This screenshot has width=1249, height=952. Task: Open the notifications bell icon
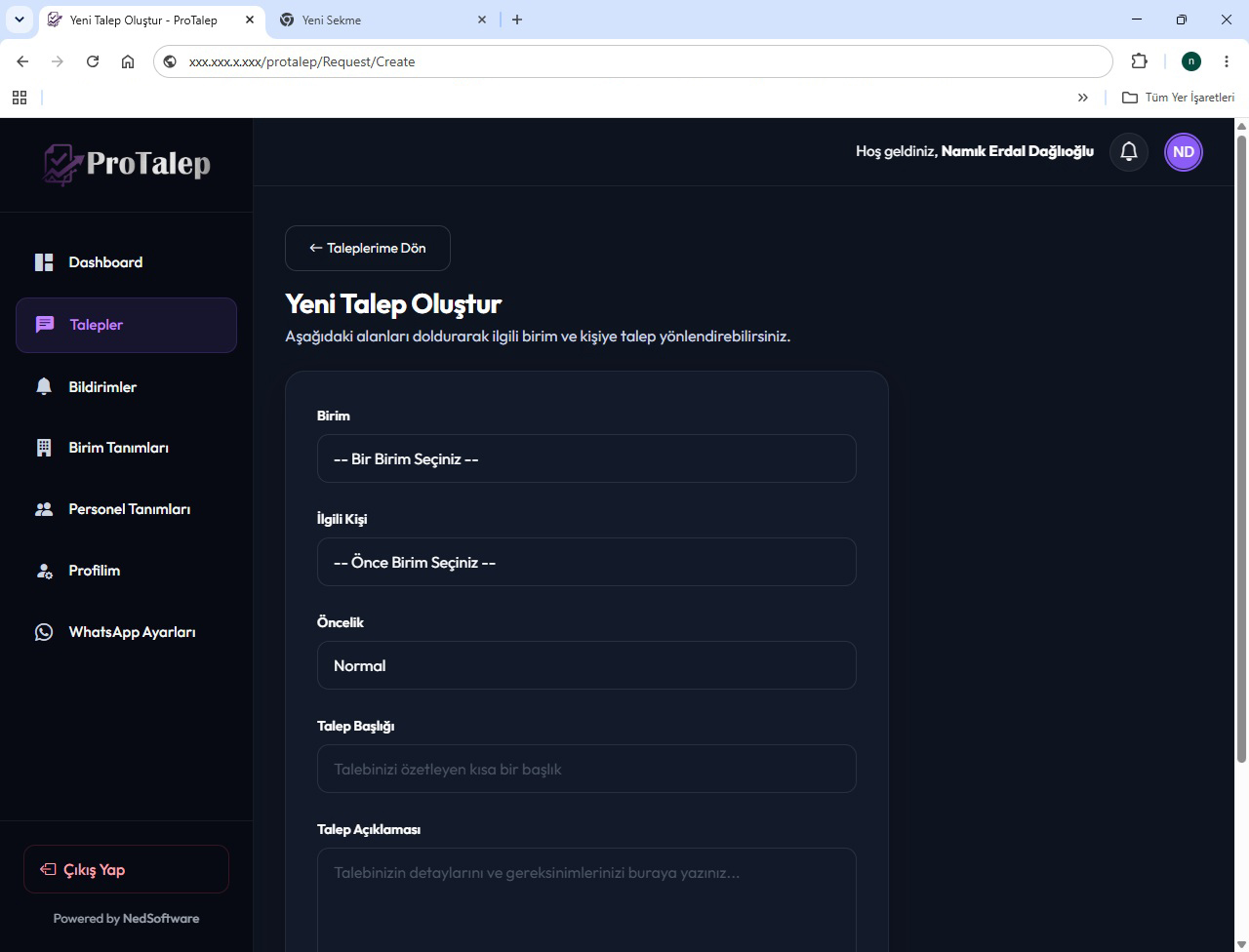[1129, 152]
